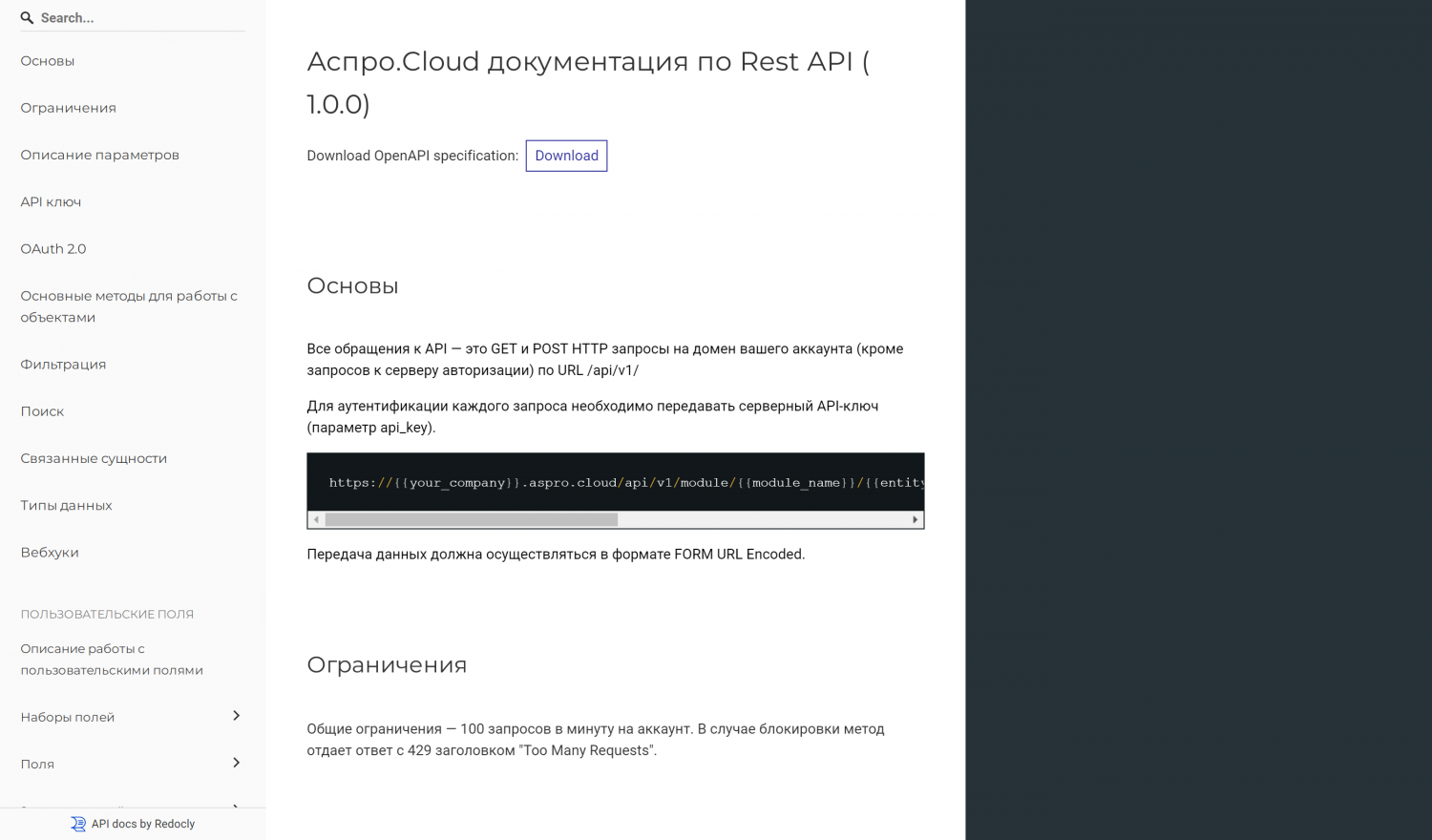
Task: Click the Redocly logo icon
Action: click(78, 824)
